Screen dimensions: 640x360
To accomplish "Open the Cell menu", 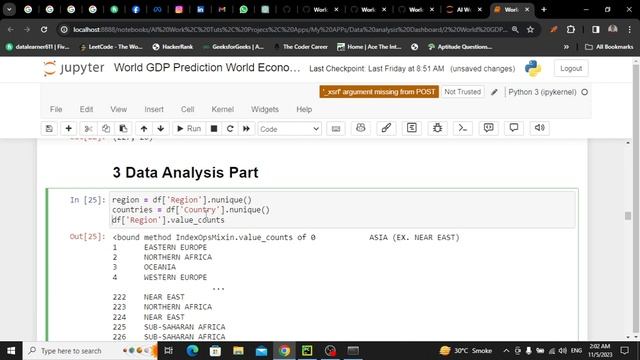I will tap(187, 109).
